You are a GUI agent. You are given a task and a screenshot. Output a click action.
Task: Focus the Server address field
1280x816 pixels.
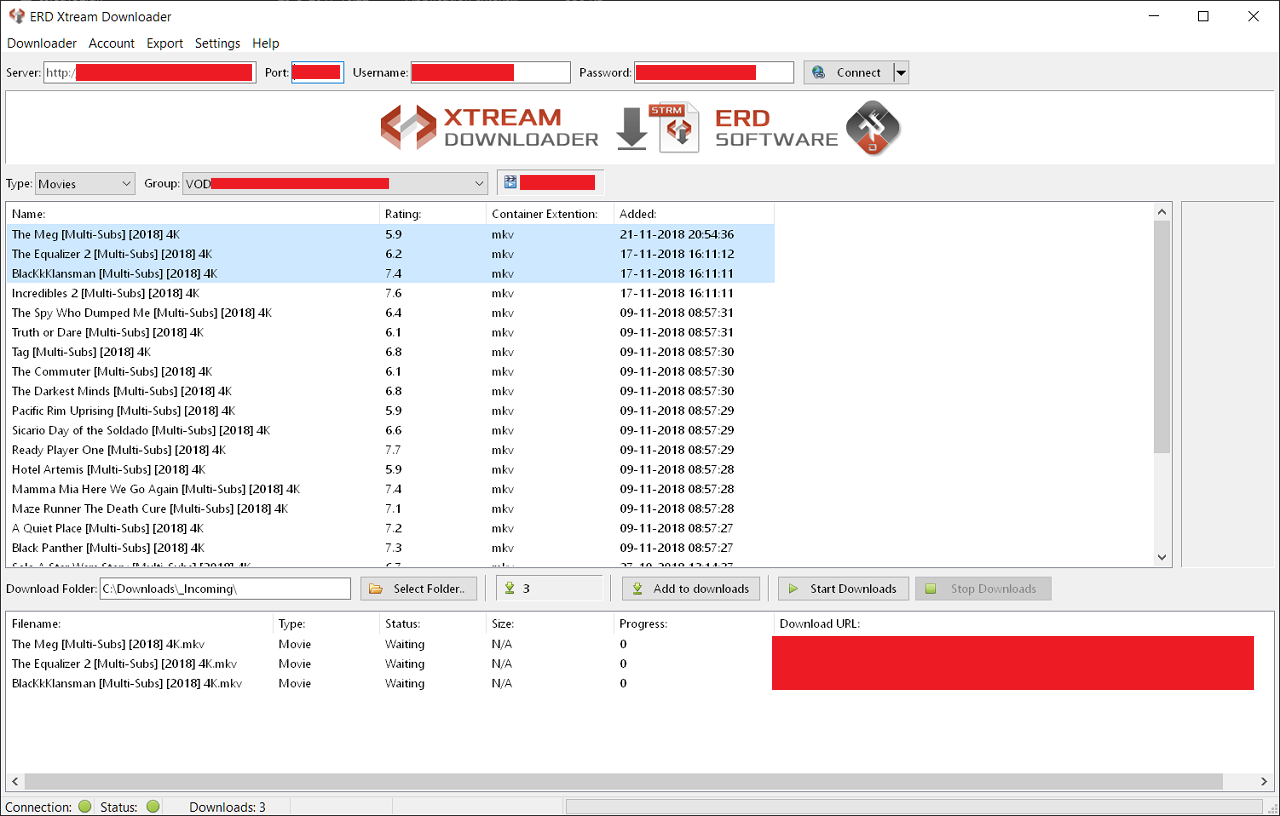150,72
